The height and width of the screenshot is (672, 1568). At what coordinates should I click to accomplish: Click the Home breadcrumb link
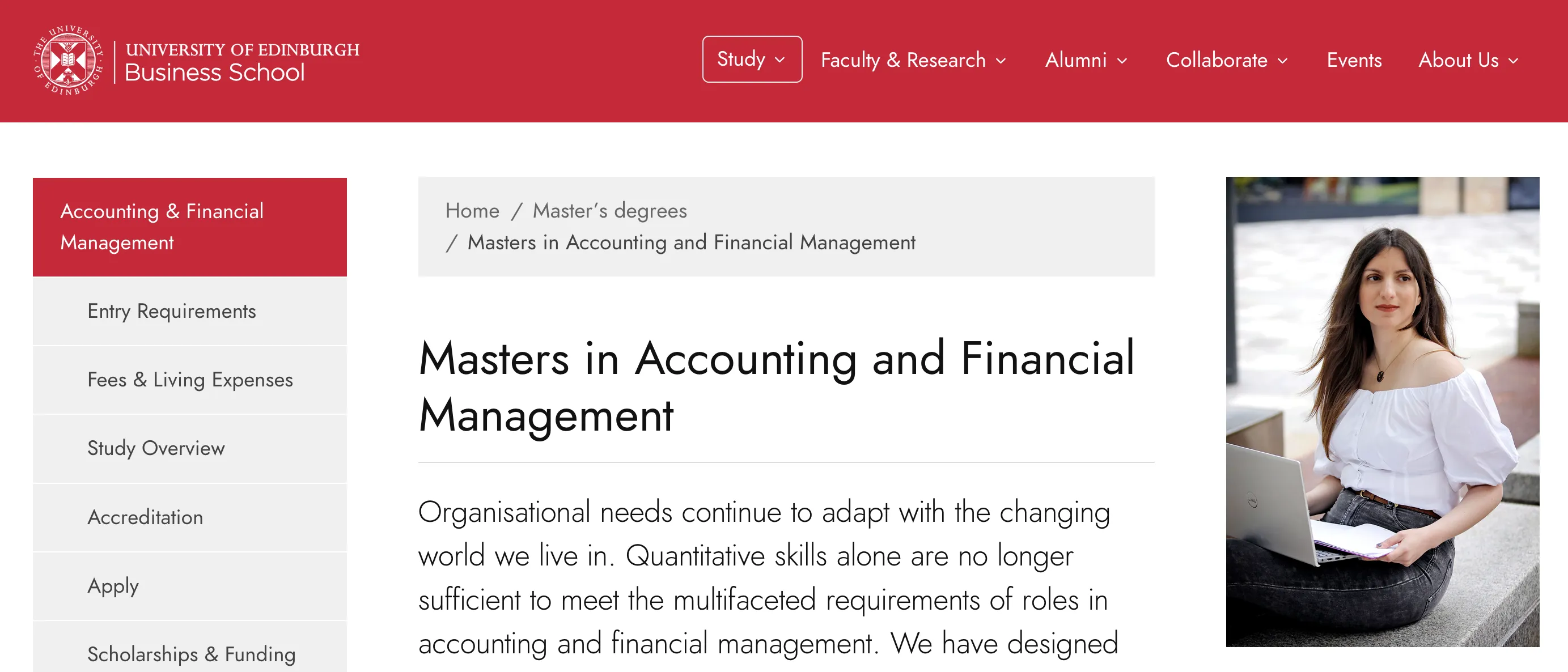472,211
